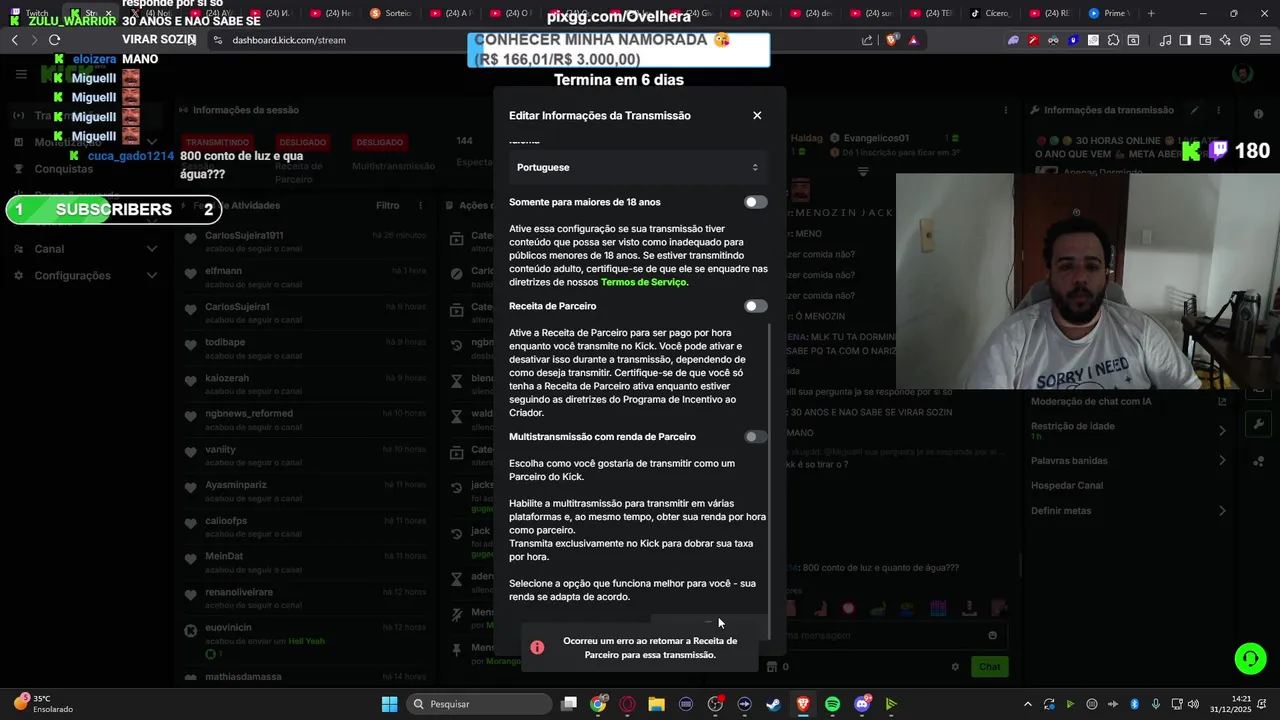Image resolution: width=1280 pixels, height=720 pixels.
Task: Open Steam from the taskbar
Action: [x=774, y=704]
